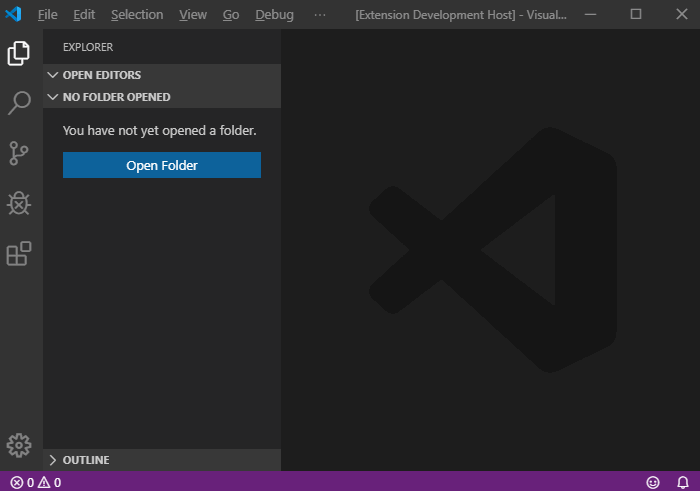This screenshot has width=700, height=491.
Task: Click the errors count icon in status bar
Action: click(x=22, y=483)
